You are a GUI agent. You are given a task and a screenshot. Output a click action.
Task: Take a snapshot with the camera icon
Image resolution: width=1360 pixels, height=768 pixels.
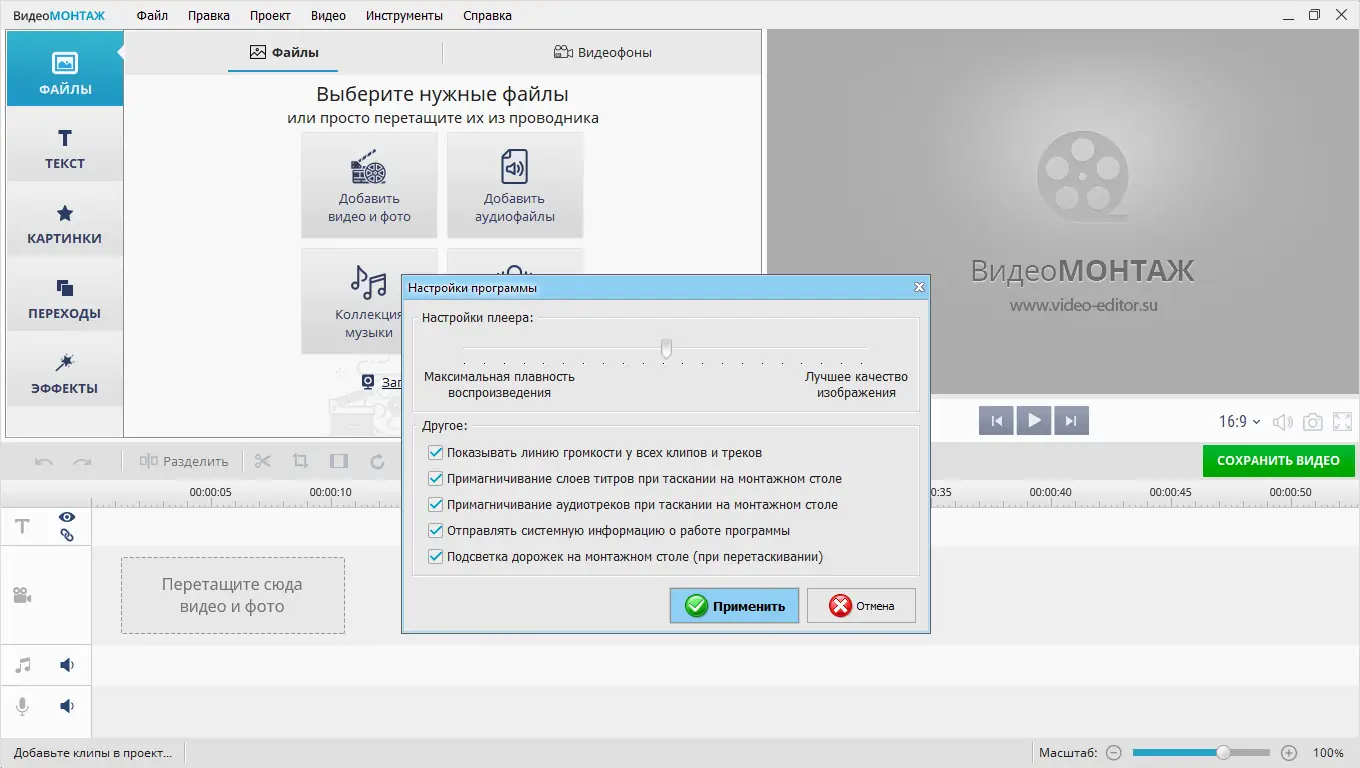click(x=1313, y=422)
